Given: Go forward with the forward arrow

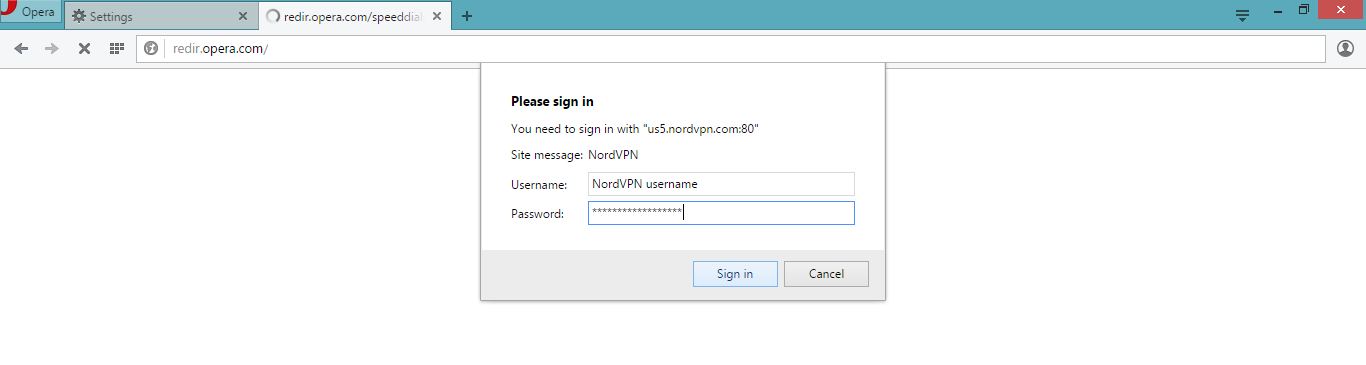Looking at the screenshot, I should tap(52, 48).
